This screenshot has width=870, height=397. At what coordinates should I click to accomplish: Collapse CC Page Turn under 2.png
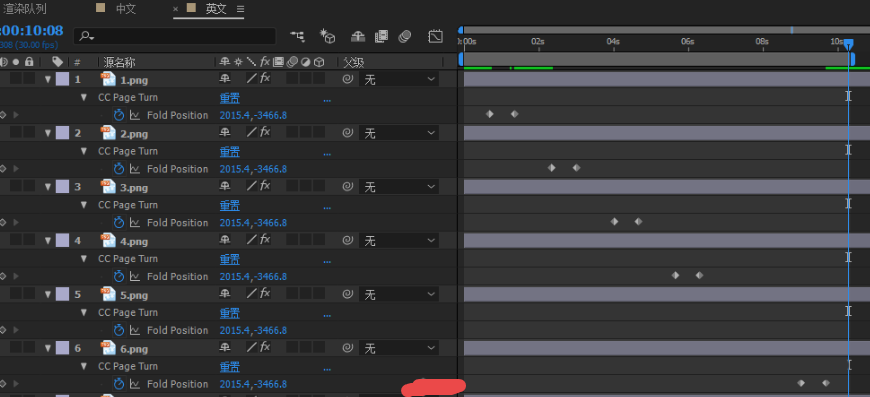84,151
